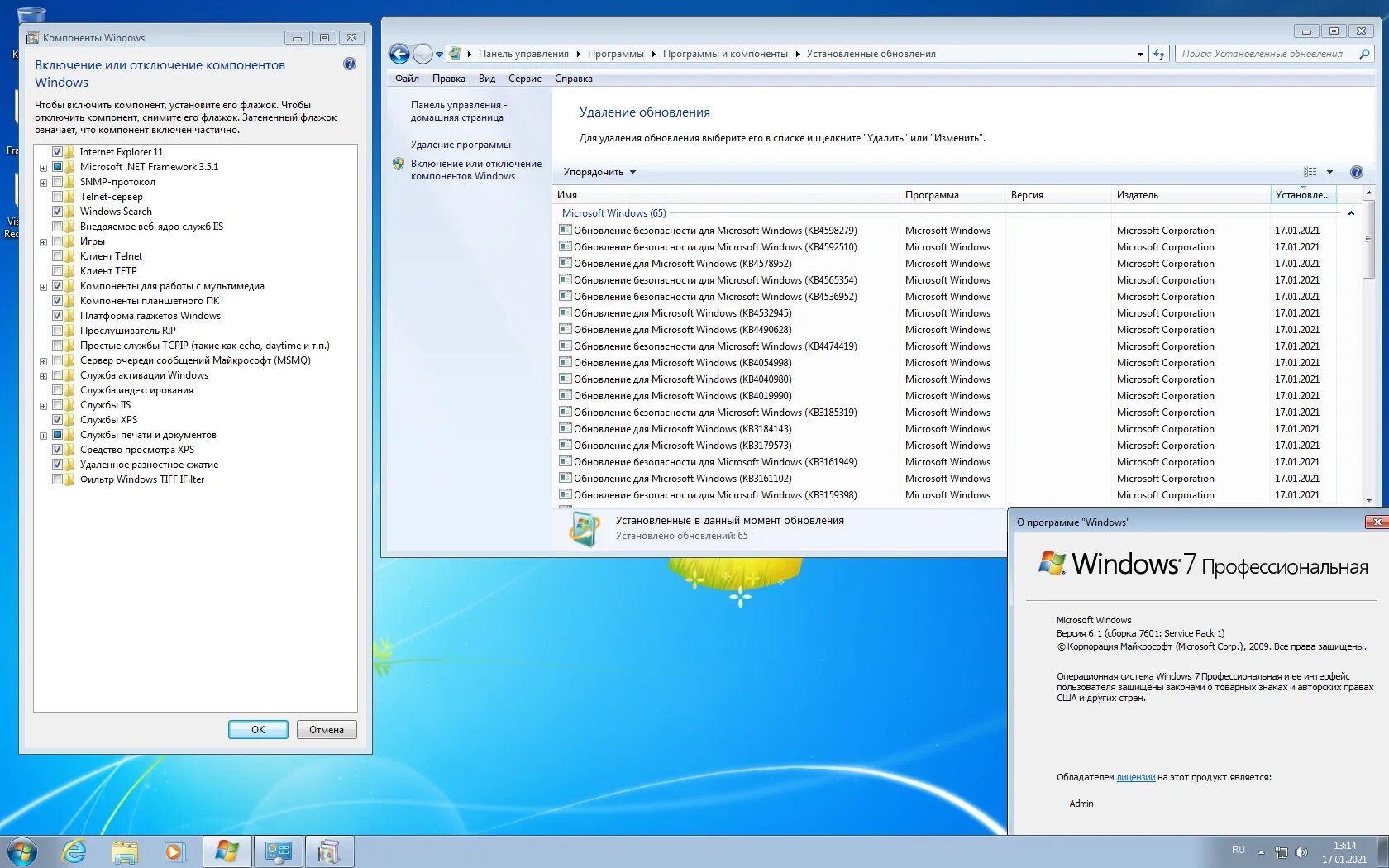Toggle Windows Search checkbox
This screenshot has height=868, width=1389.
[x=57, y=212]
